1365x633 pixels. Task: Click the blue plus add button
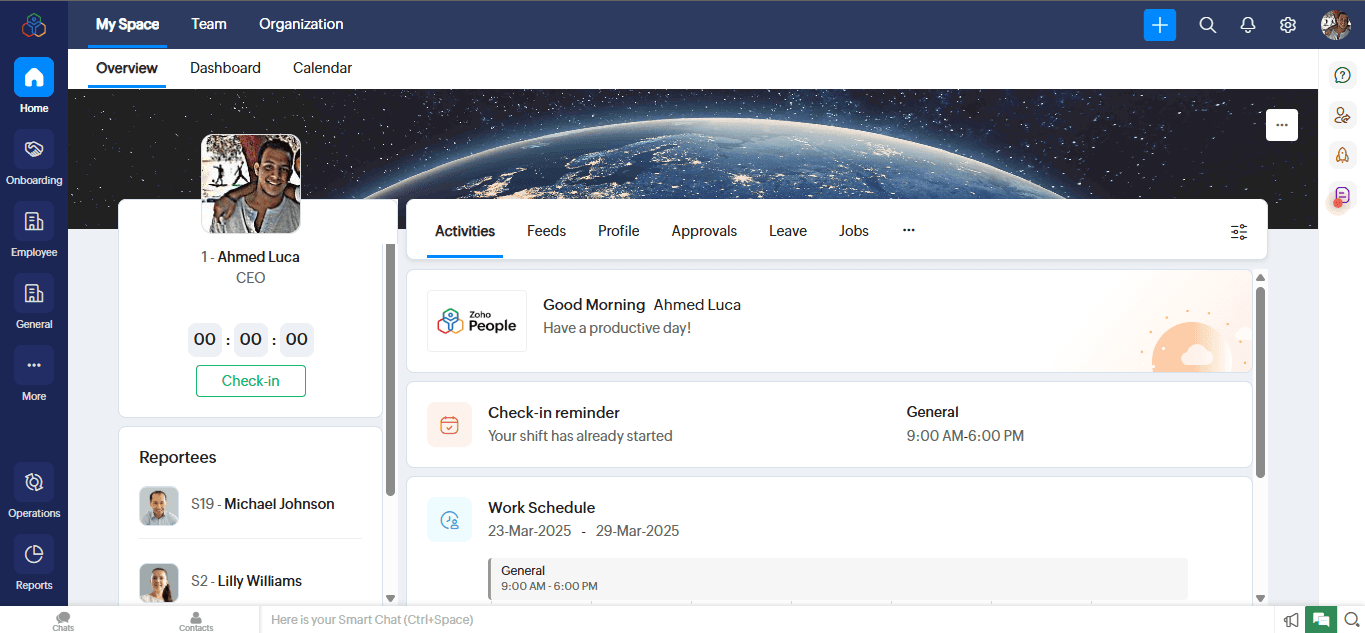[x=1159, y=25]
